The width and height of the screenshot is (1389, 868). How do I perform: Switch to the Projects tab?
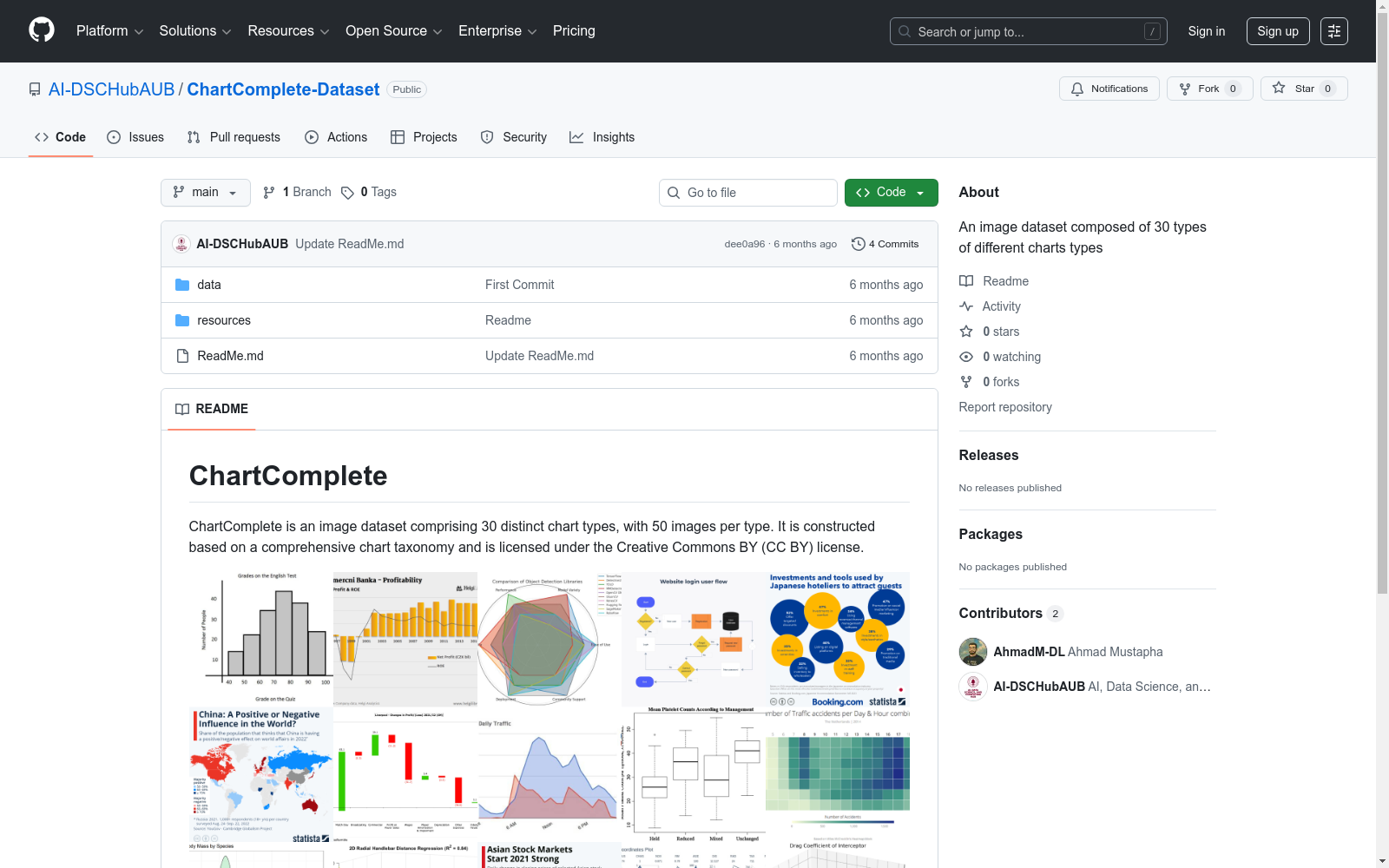[424, 137]
